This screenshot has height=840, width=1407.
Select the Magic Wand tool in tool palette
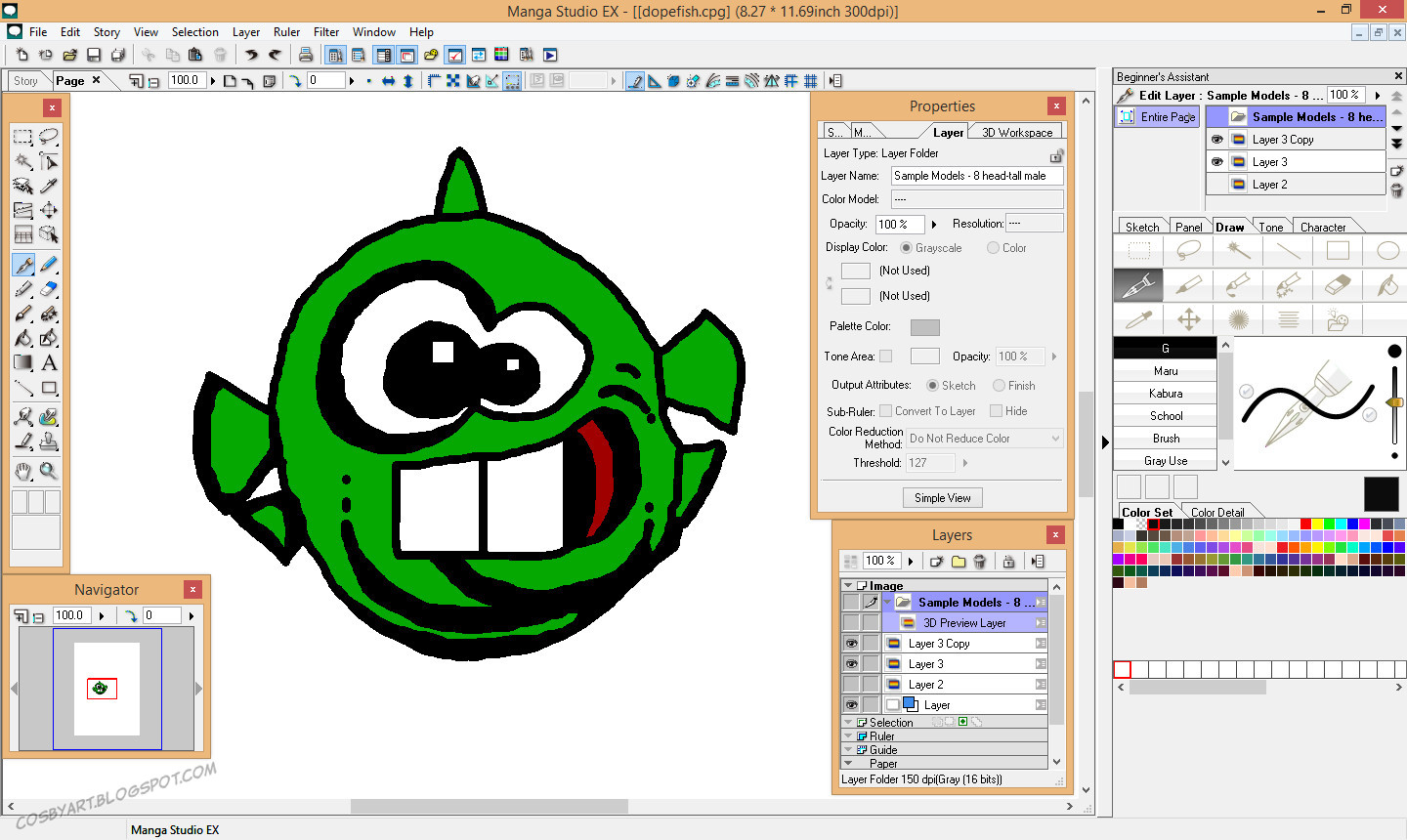click(x=23, y=161)
